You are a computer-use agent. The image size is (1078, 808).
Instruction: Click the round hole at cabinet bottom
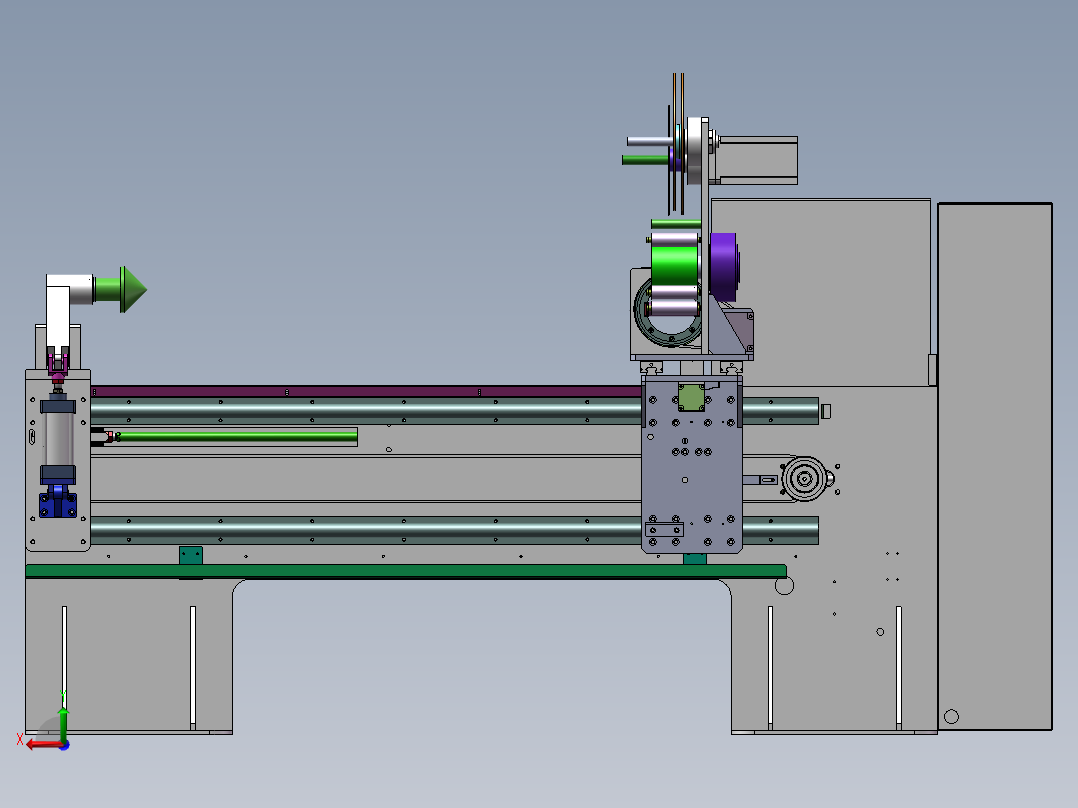pyautogui.click(x=952, y=717)
